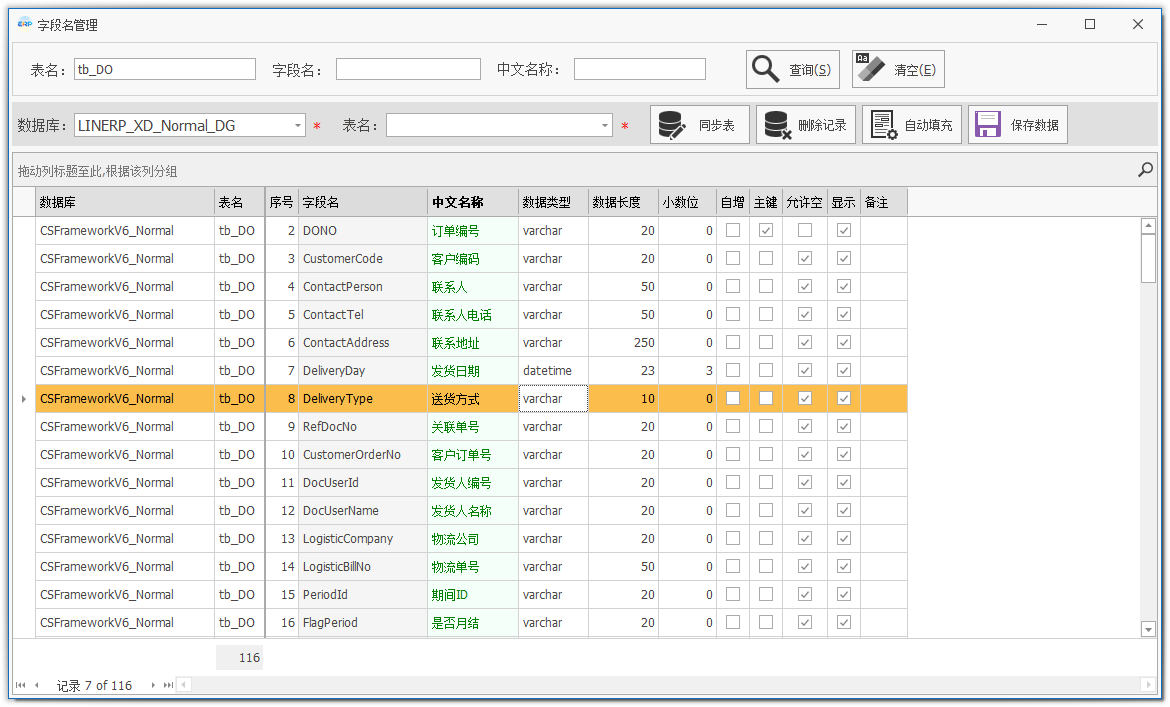The image size is (1170, 707).
Task: Open the 表名 combo box dropdown arrow
Action: point(604,125)
